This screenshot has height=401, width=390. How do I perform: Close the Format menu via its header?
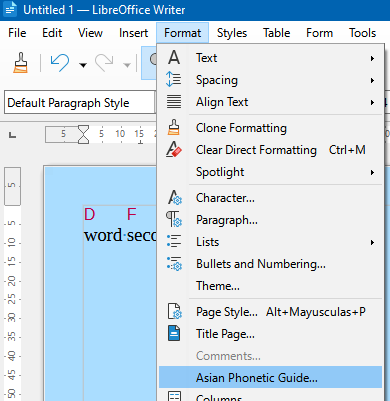point(182,33)
